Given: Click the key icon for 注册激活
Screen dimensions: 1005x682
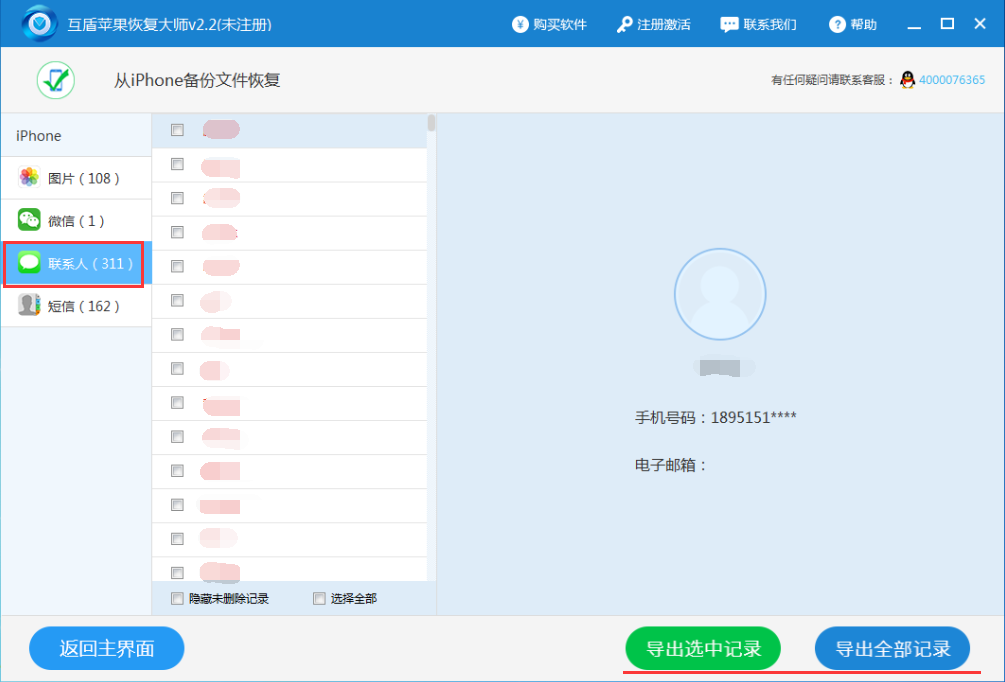Looking at the screenshot, I should (624, 24).
